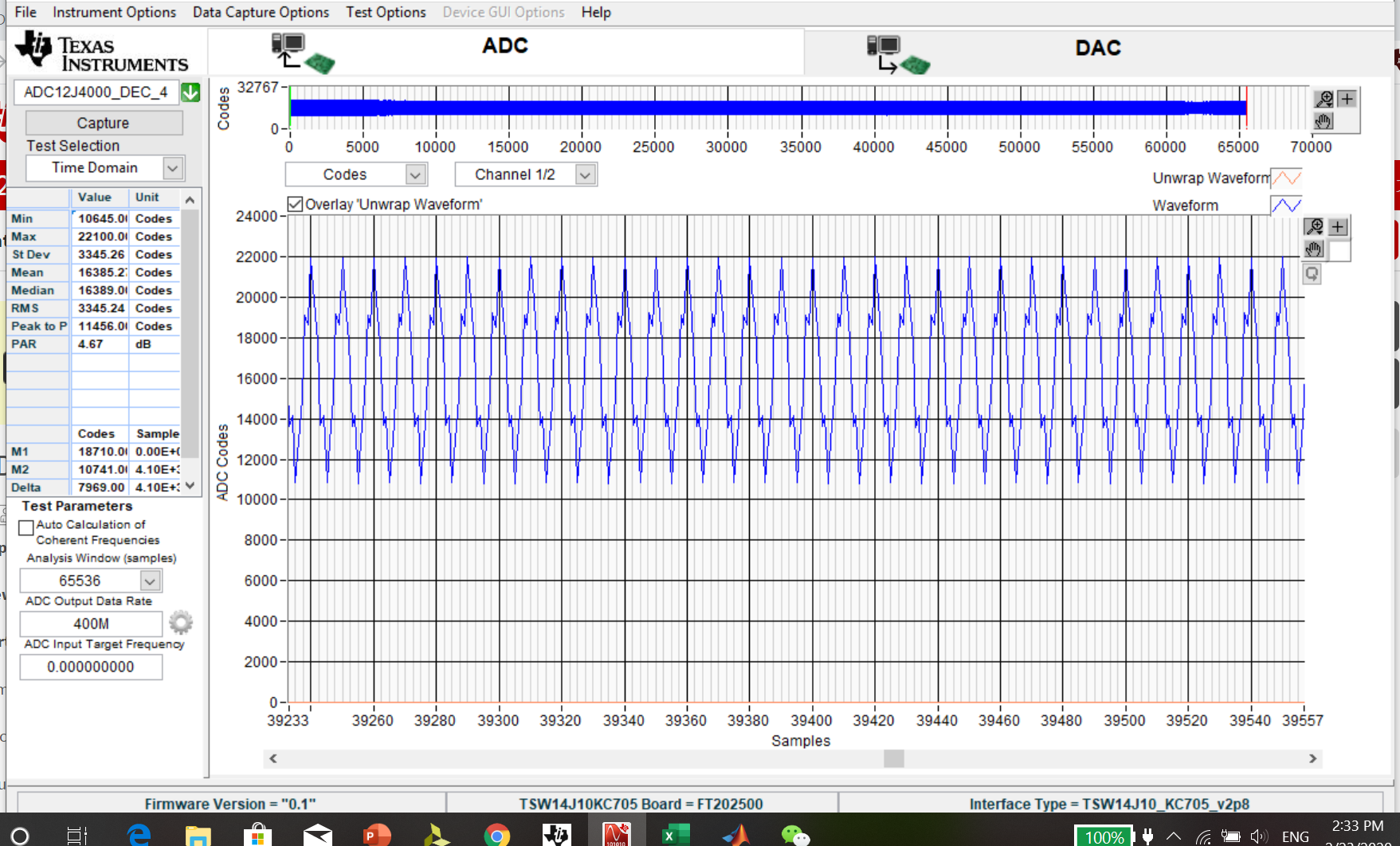Select pan hand tool on overview graph
The width and height of the screenshot is (1400, 846).
(x=1324, y=121)
